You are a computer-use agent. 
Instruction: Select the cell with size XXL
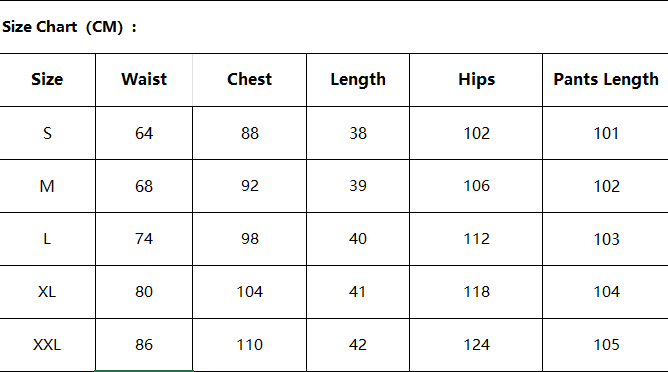pos(47,345)
